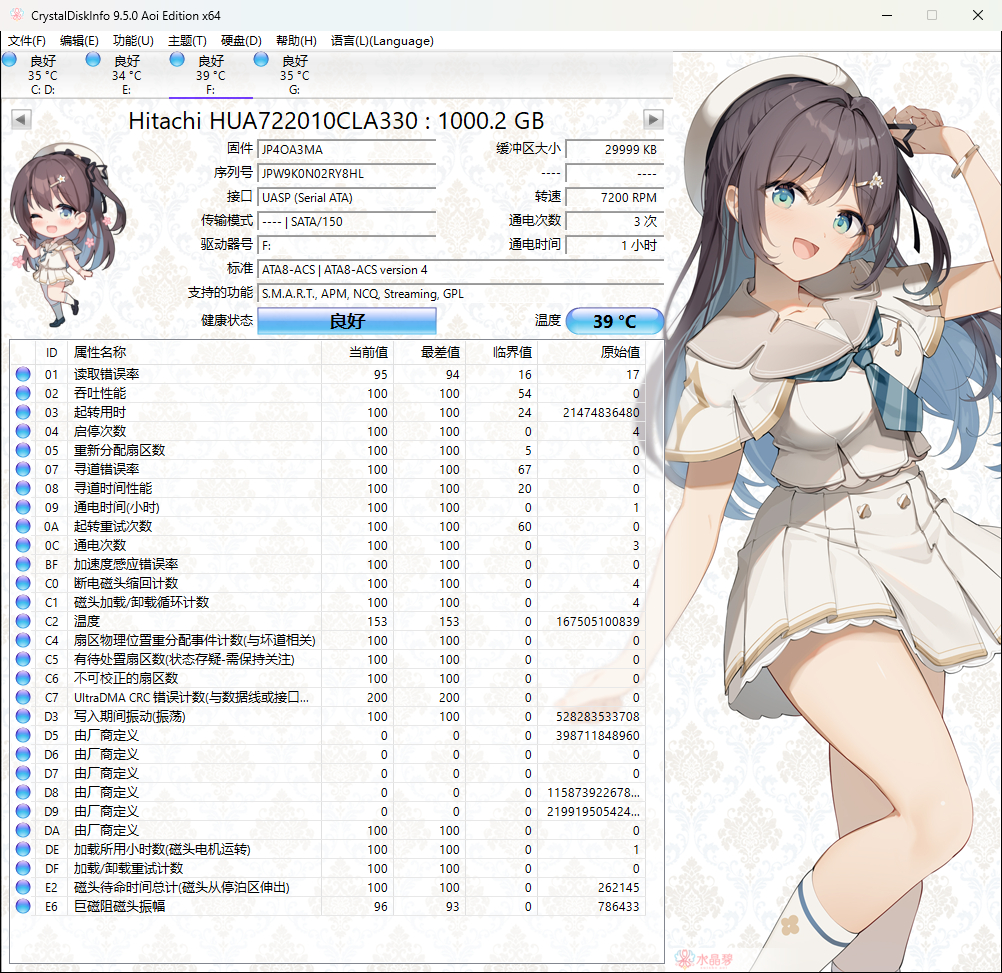Select the DF 加载/卸载重试计数 row name
The width and height of the screenshot is (1002, 973).
click(x=128, y=868)
